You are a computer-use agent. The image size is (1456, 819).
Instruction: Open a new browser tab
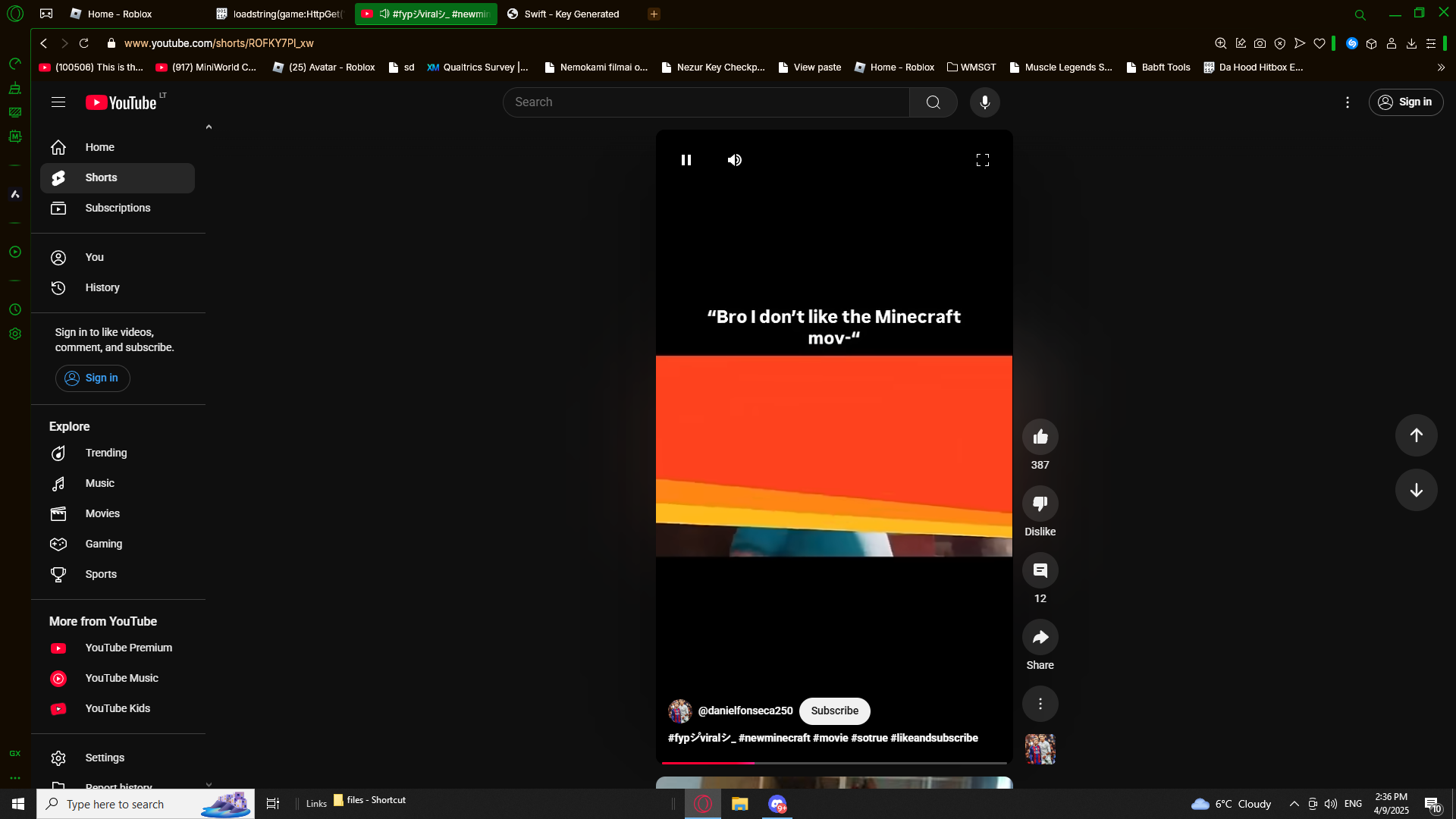(654, 14)
